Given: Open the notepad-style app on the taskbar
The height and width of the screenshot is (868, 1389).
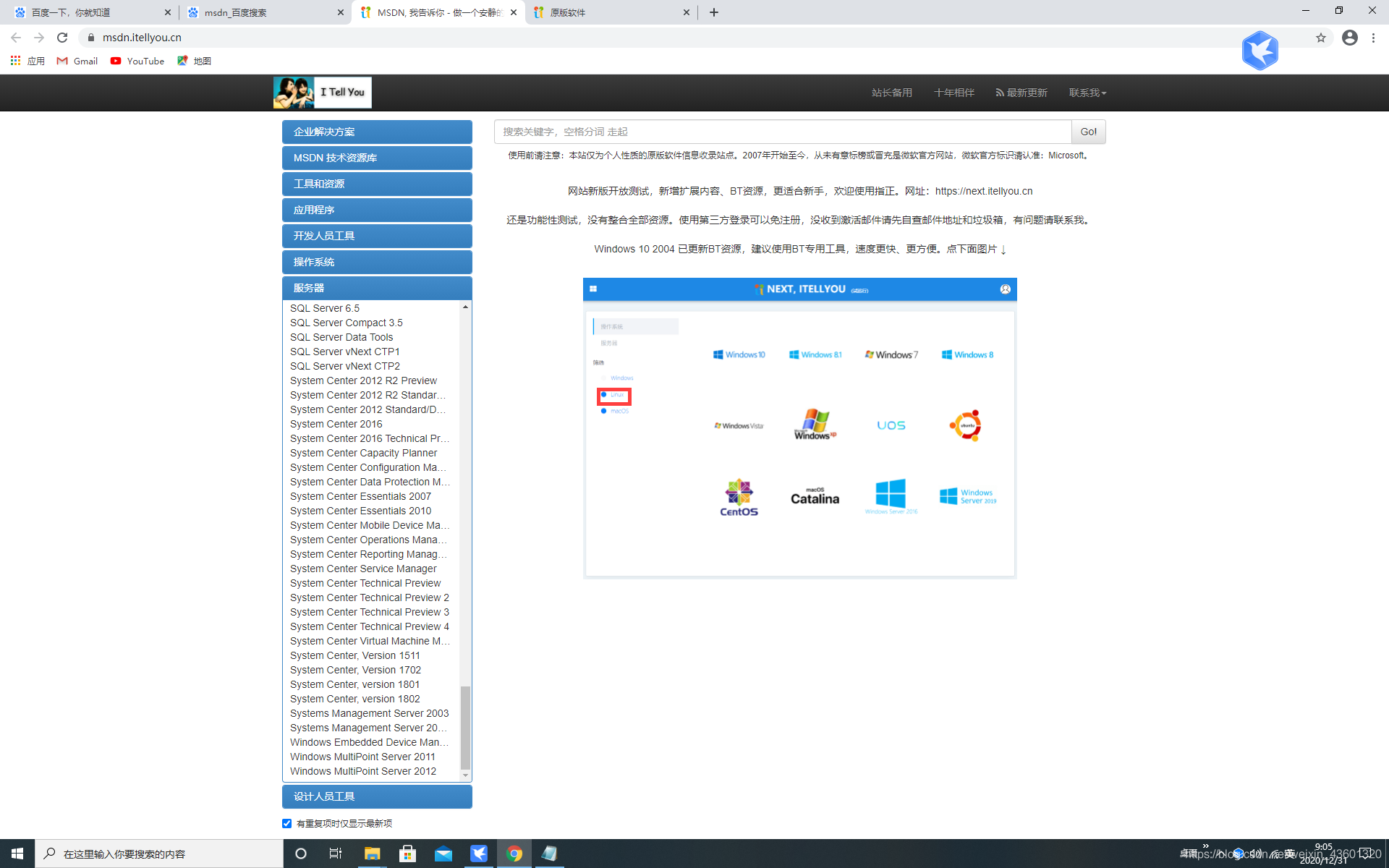Looking at the screenshot, I should point(550,854).
